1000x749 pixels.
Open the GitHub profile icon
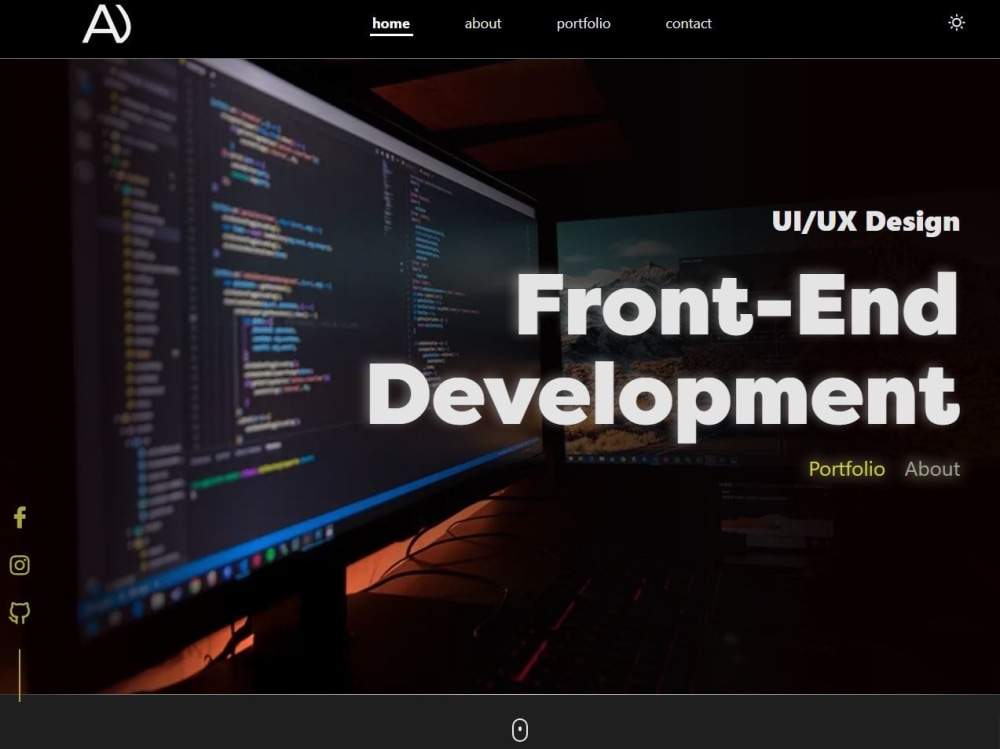[x=20, y=612]
